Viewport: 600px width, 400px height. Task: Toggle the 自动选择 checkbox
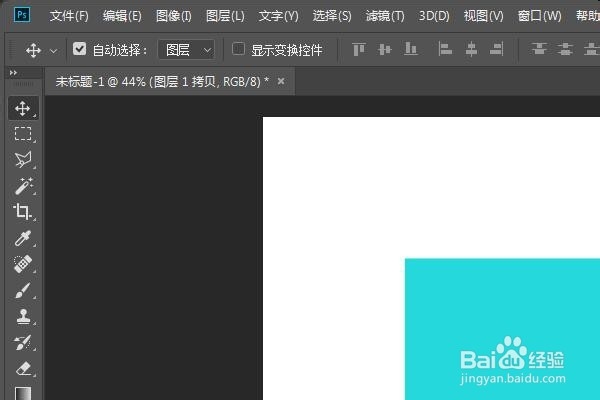click(x=79, y=49)
